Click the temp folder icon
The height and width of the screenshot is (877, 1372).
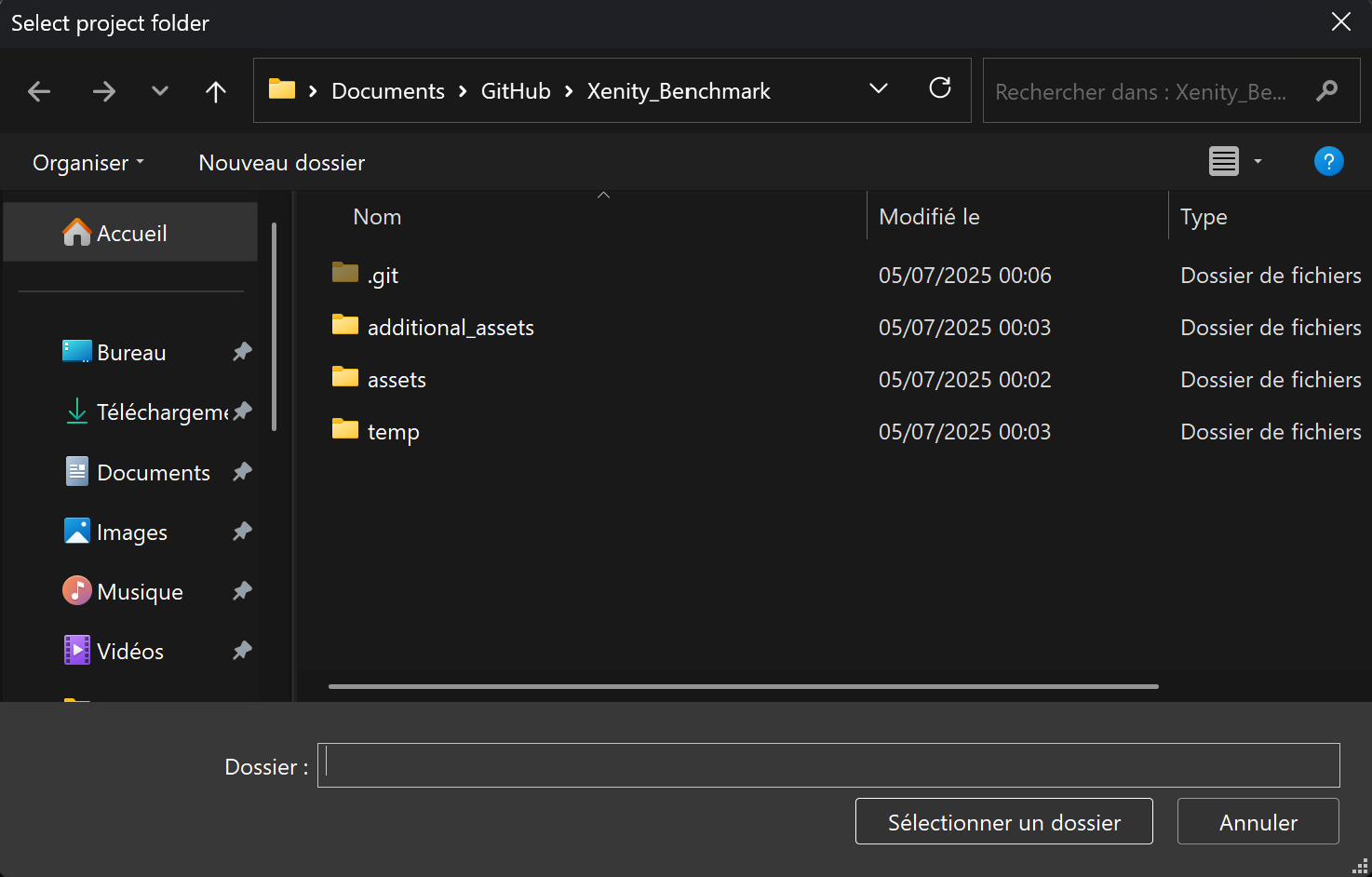click(x=345, y=428)
